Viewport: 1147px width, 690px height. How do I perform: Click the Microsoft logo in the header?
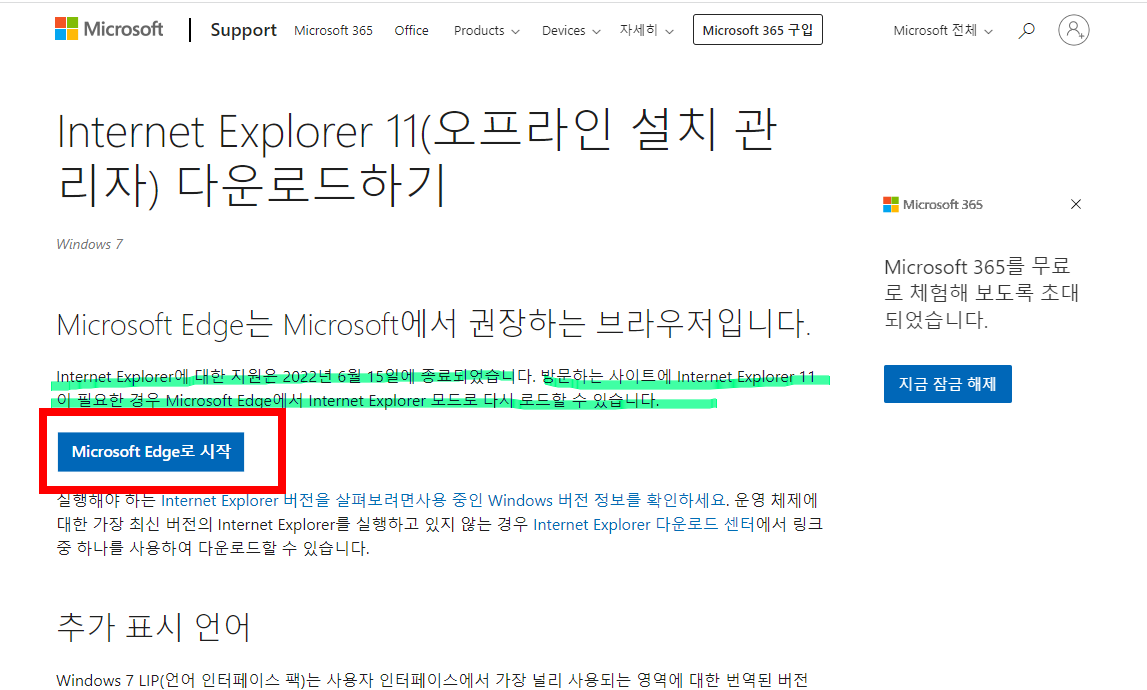(x=109, y=29)
